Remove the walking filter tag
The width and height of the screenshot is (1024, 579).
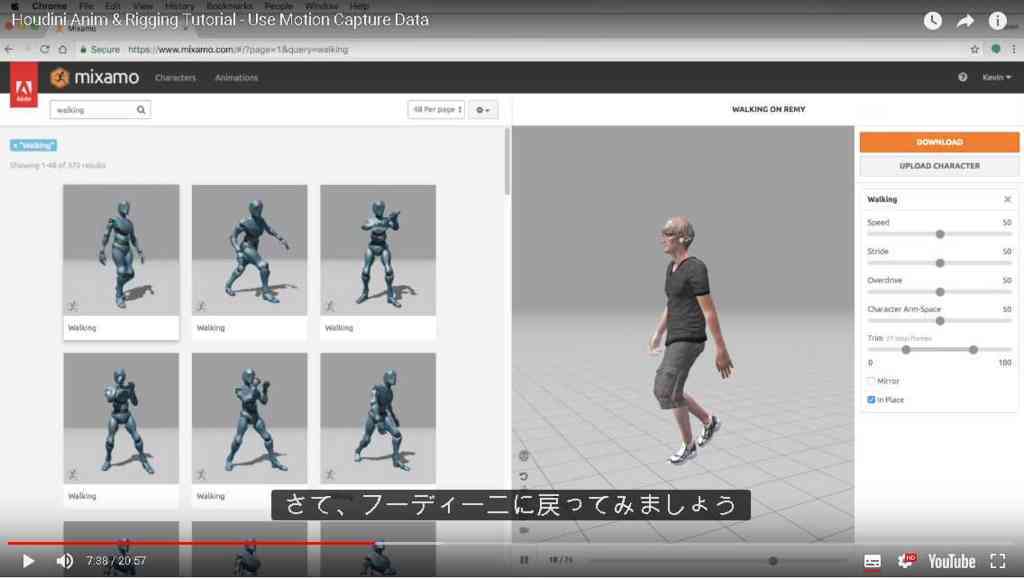33,146
